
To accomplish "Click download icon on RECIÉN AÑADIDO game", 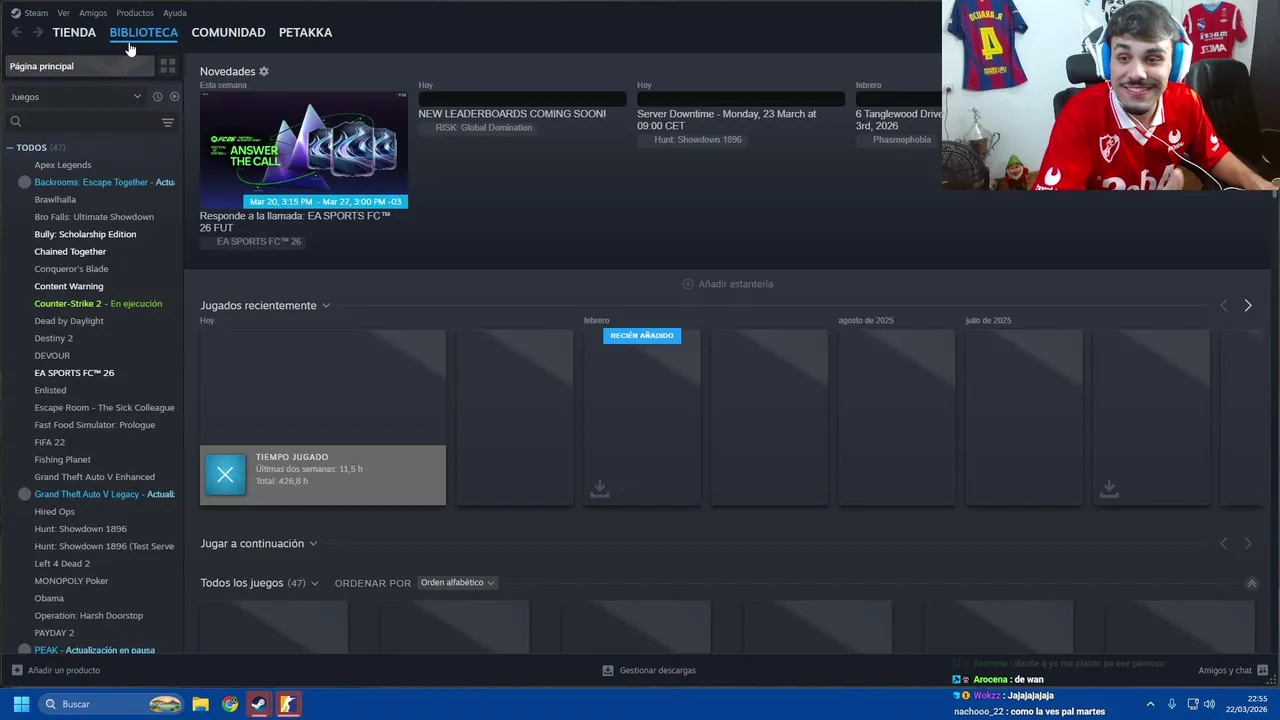I will [599, 488].
